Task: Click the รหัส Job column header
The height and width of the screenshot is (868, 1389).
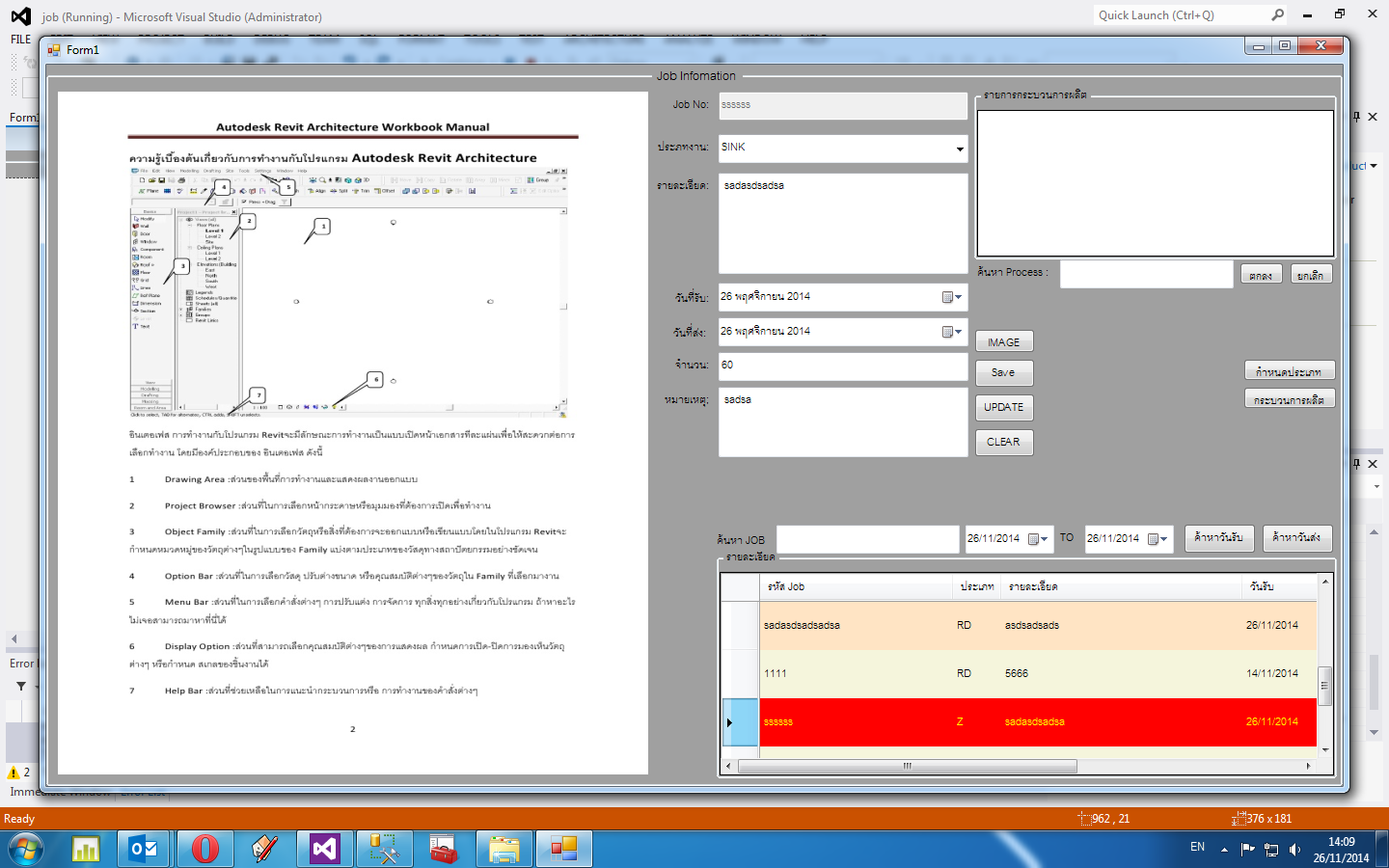Action: [856, 587]
